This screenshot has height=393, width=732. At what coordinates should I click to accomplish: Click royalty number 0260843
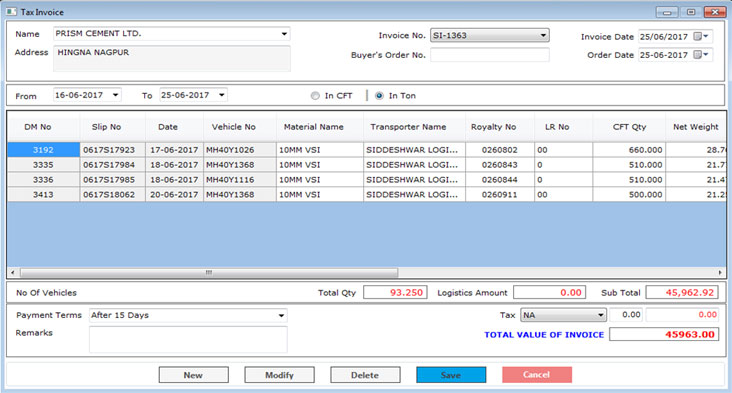pyautogui.click(x=500, y=165)
